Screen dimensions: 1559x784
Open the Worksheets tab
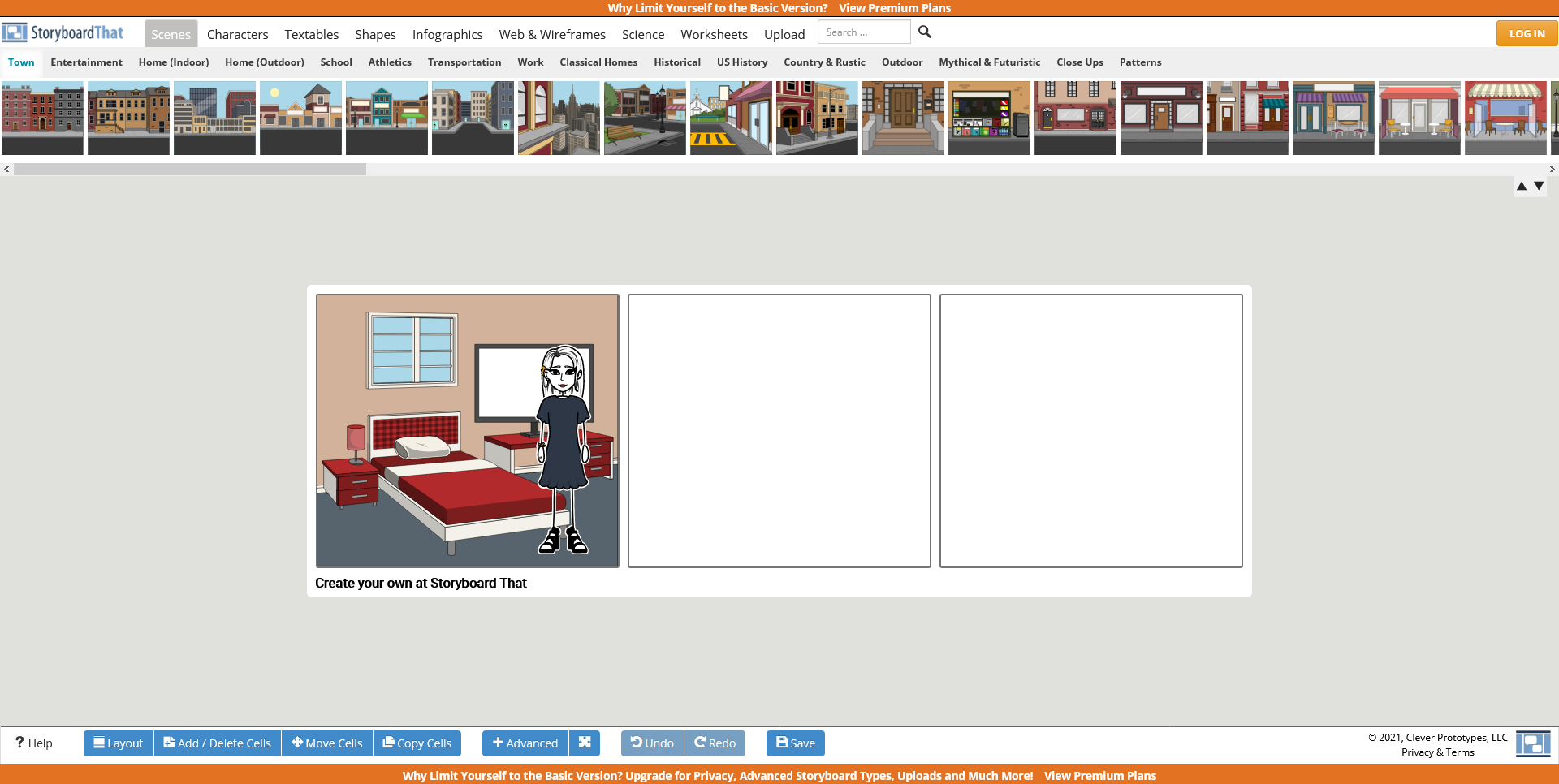[x=714, y=34]
